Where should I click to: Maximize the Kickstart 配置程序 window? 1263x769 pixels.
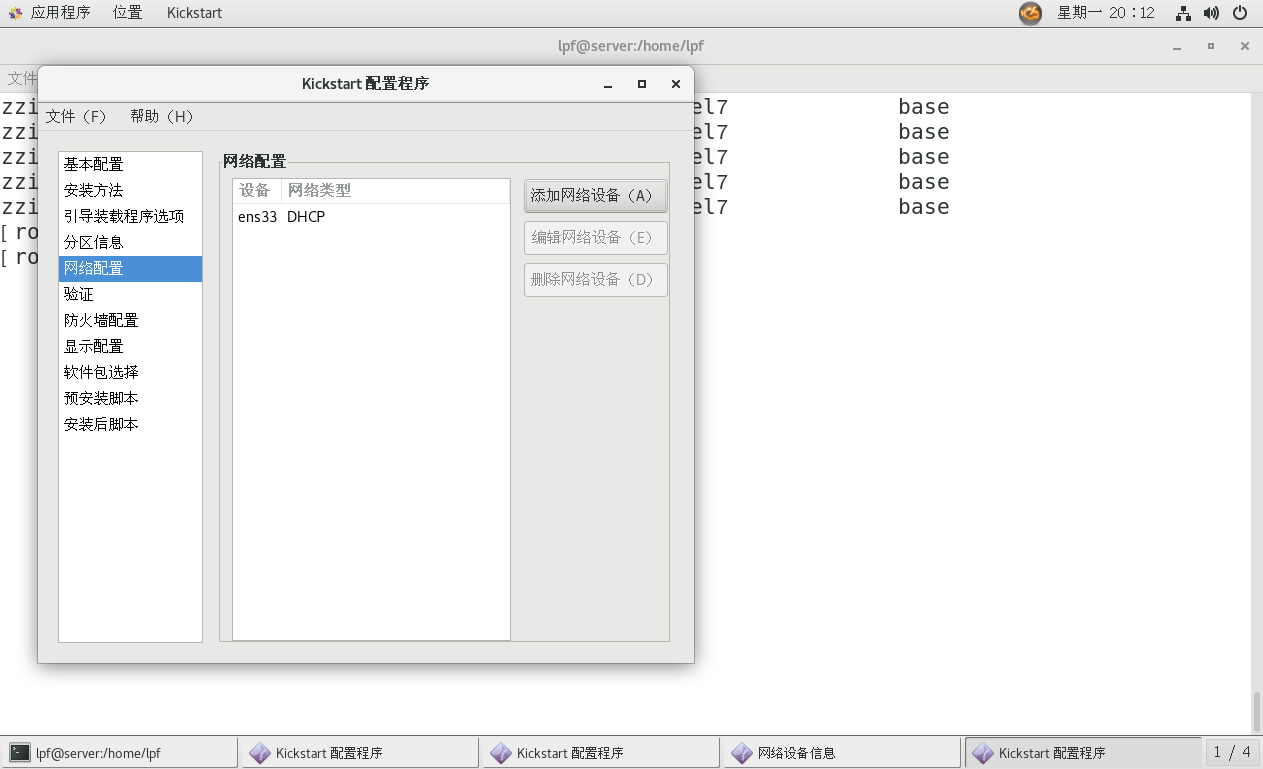(x=642, y=84)
